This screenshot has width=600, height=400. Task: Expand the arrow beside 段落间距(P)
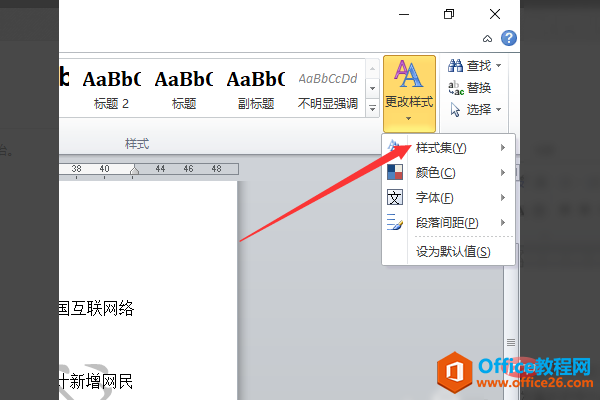(503, 222)
